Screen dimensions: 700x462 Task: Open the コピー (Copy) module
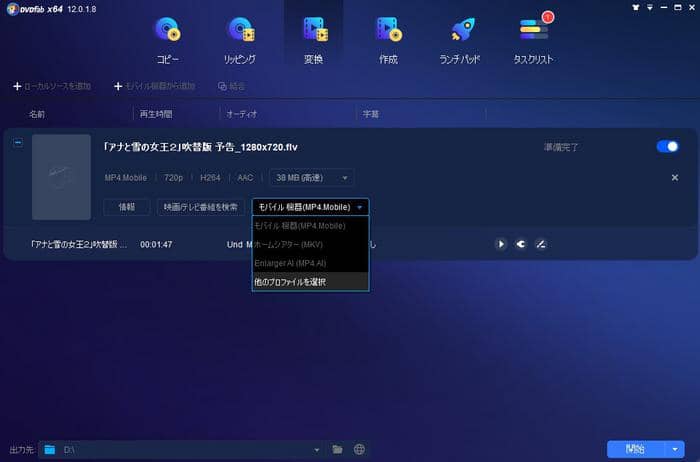click(168, 40)
